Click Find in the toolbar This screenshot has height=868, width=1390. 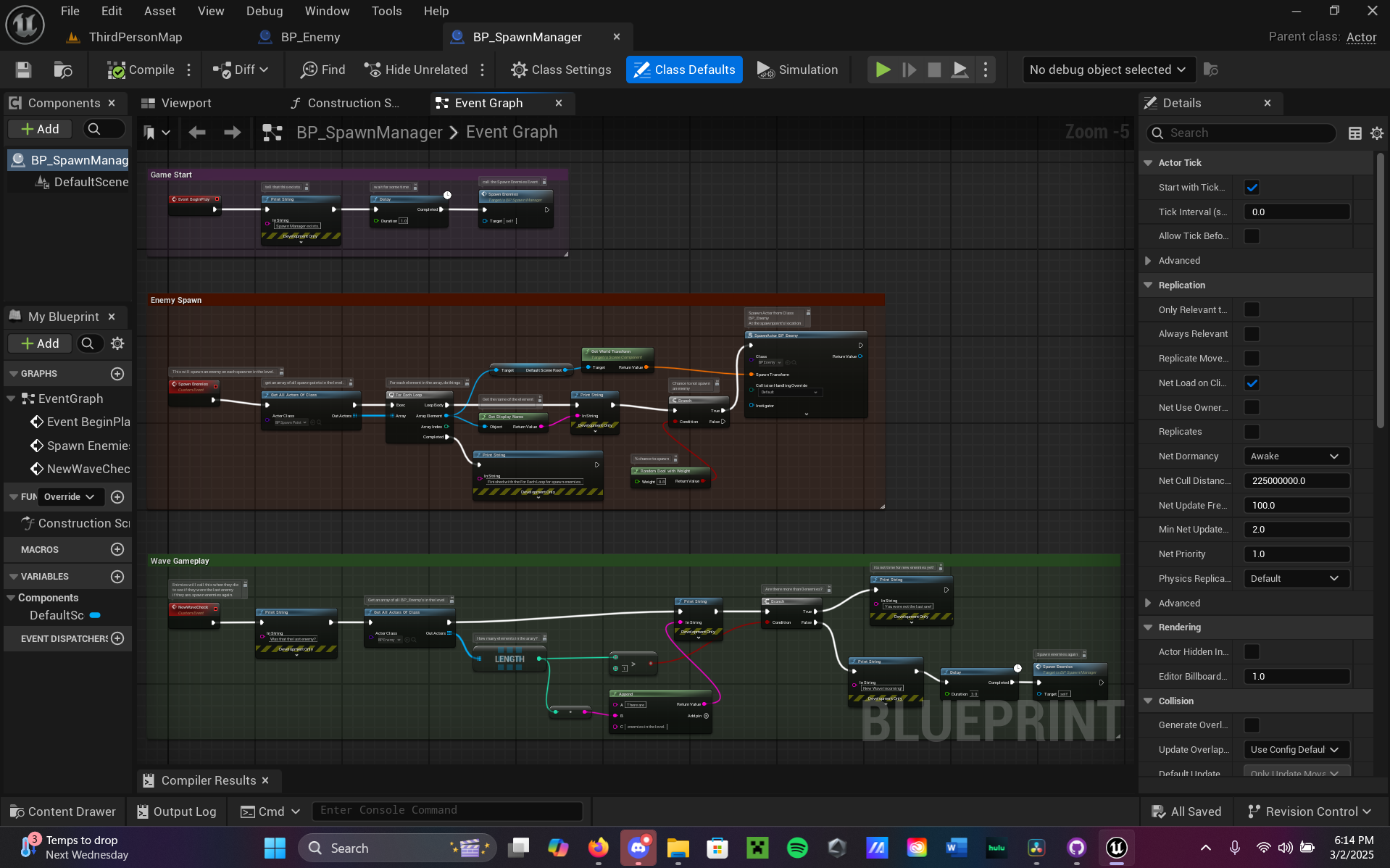tap(323, 70)
